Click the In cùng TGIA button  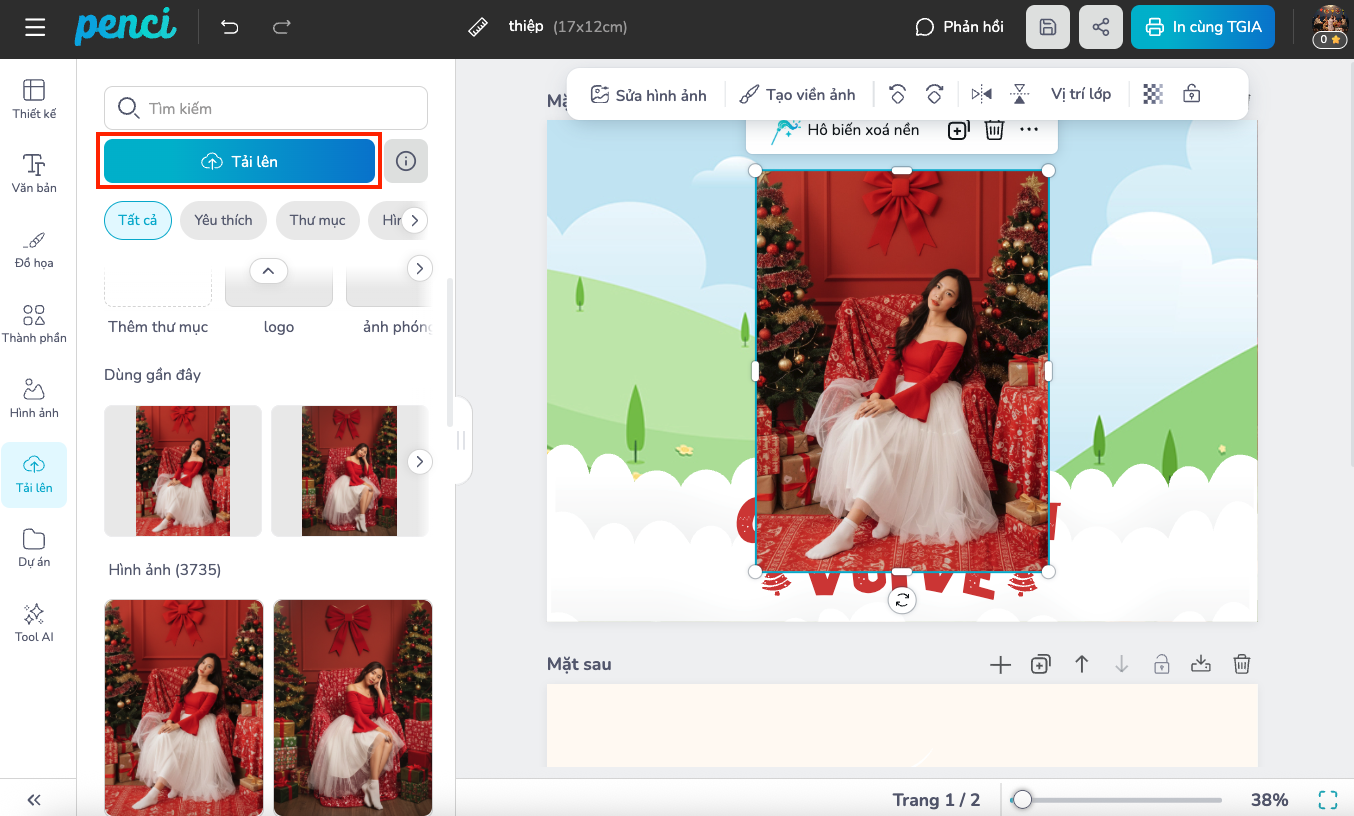point(1209,27)
